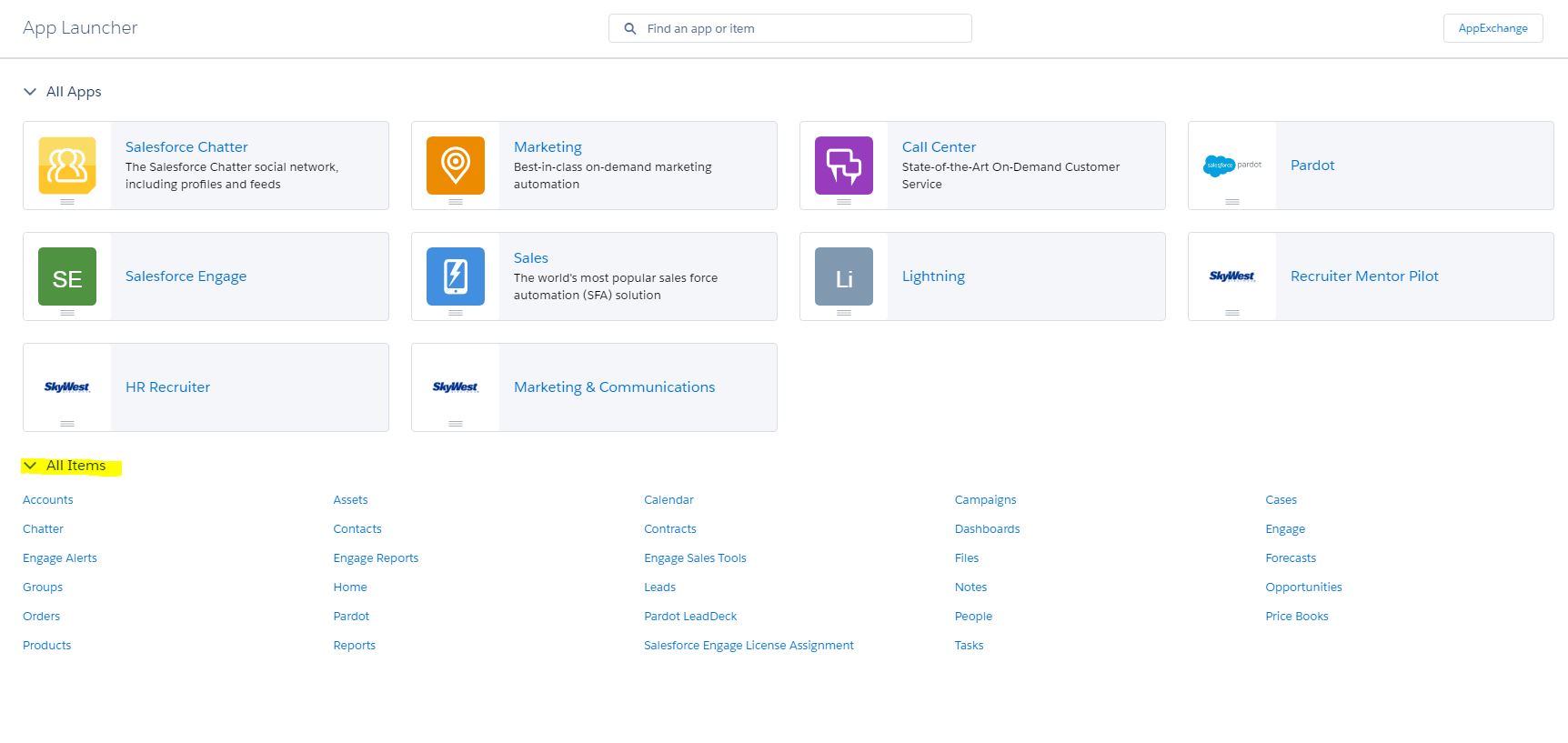The image size is (1568, 743).
Task: Click the Pardot cloud logo tile icon
Action: point(1232,166)
